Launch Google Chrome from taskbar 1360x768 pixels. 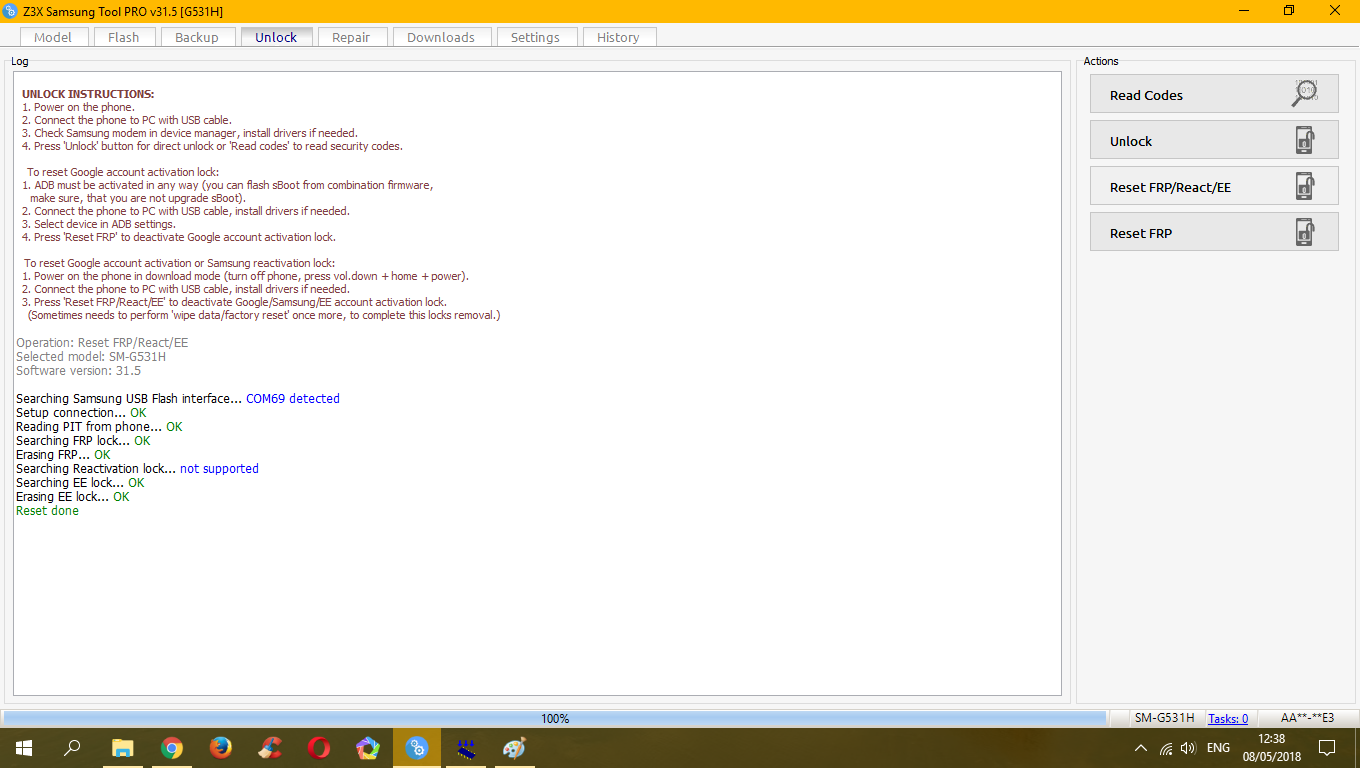click(172, 747)
